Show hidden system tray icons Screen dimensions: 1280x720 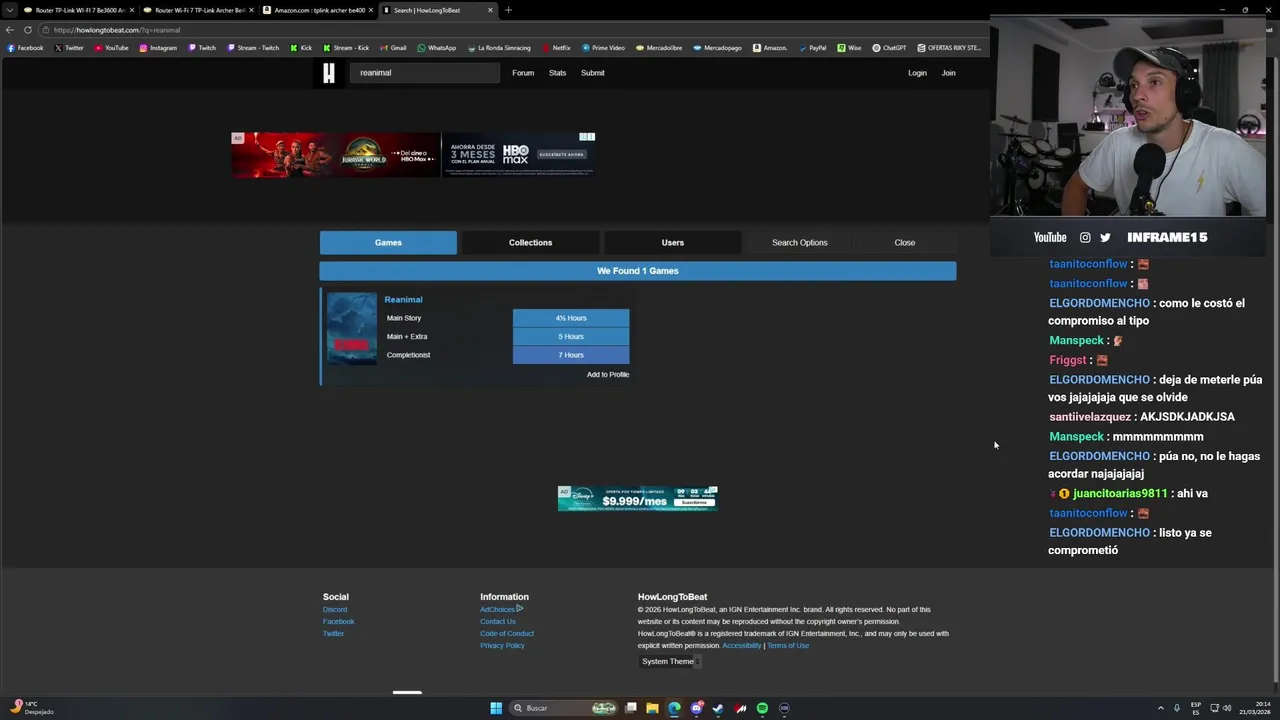tap(1161, 708)
